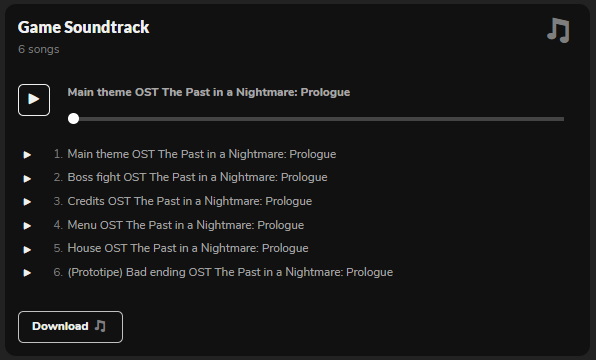Click the Game Soundtrack heading
This screenshot has height=360, width=596.
(x=84, y=27)
